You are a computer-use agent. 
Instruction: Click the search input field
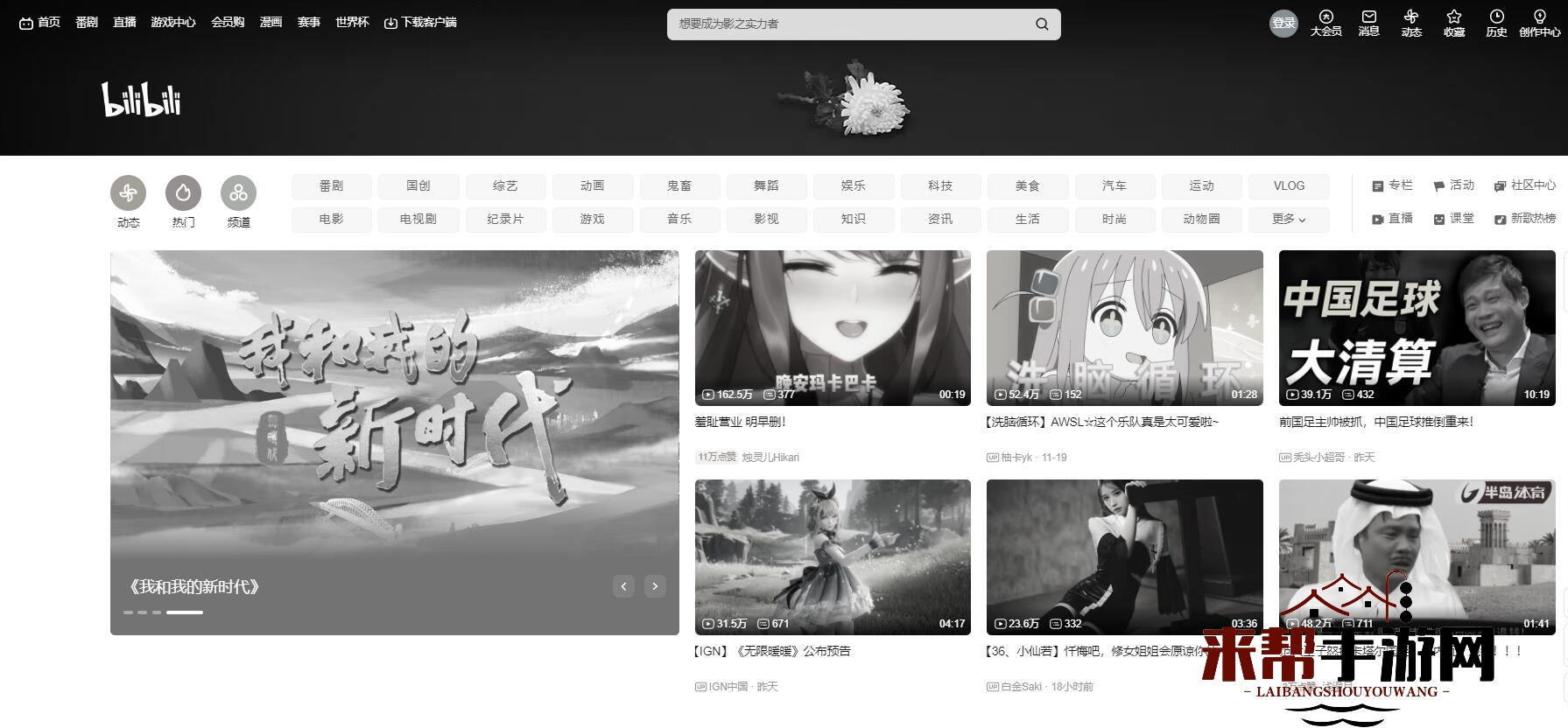point(849,24)
